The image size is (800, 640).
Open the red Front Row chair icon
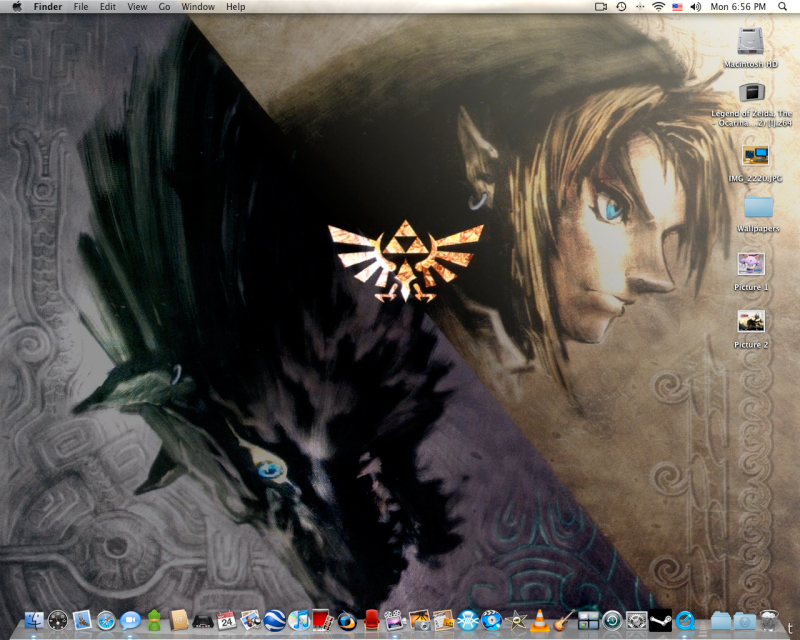click(371, 621)
